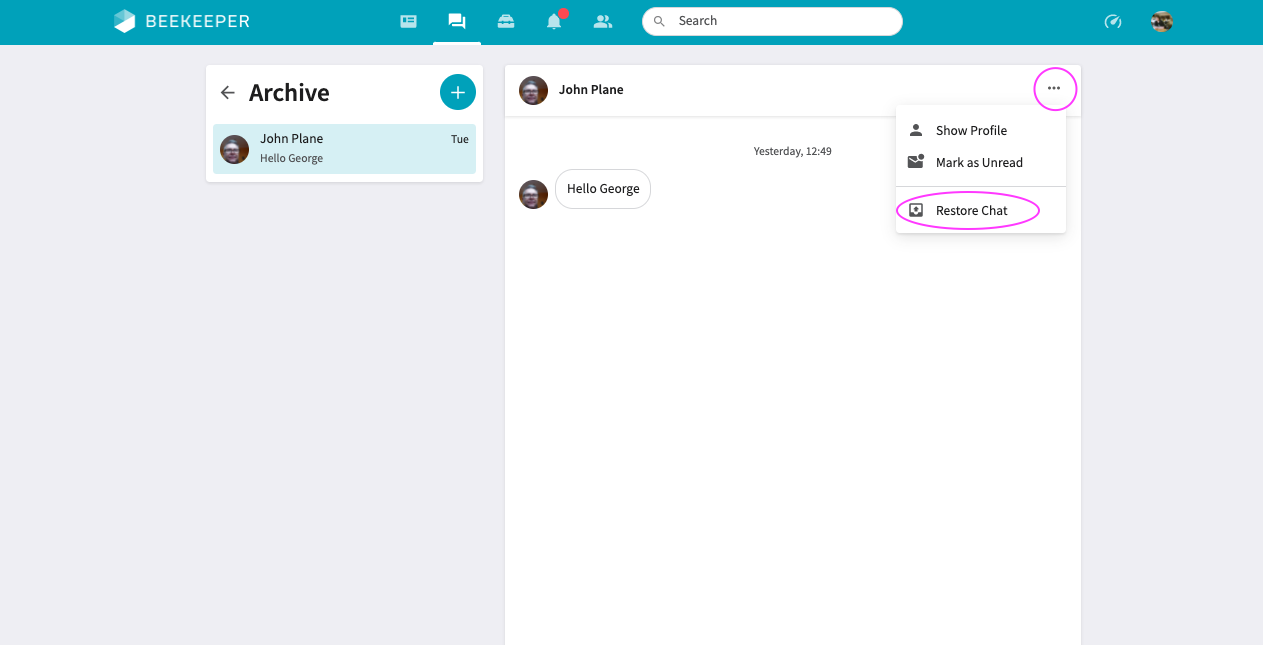Click the envelope icon beside Mark as Unread
This screenshot has height=645, width=1263.
(x=915, y=162)
